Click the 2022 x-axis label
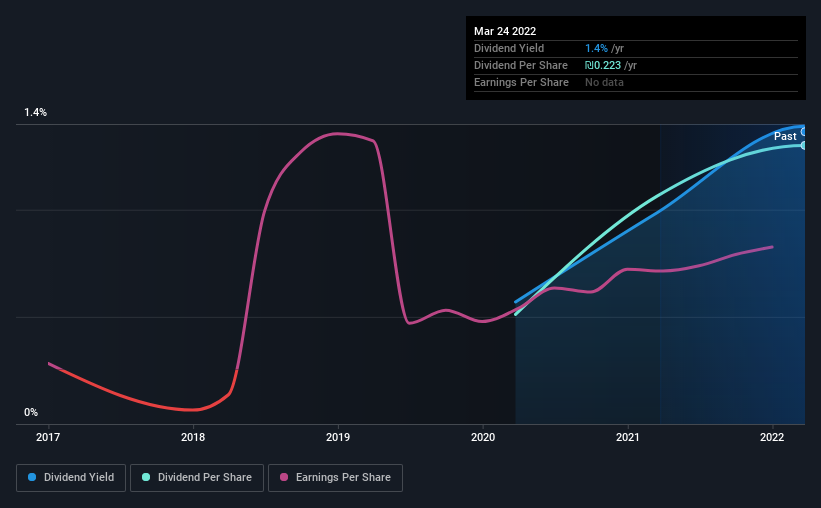Image resolution: width=821 pixels, height=508 pixels. coord(772,437)
